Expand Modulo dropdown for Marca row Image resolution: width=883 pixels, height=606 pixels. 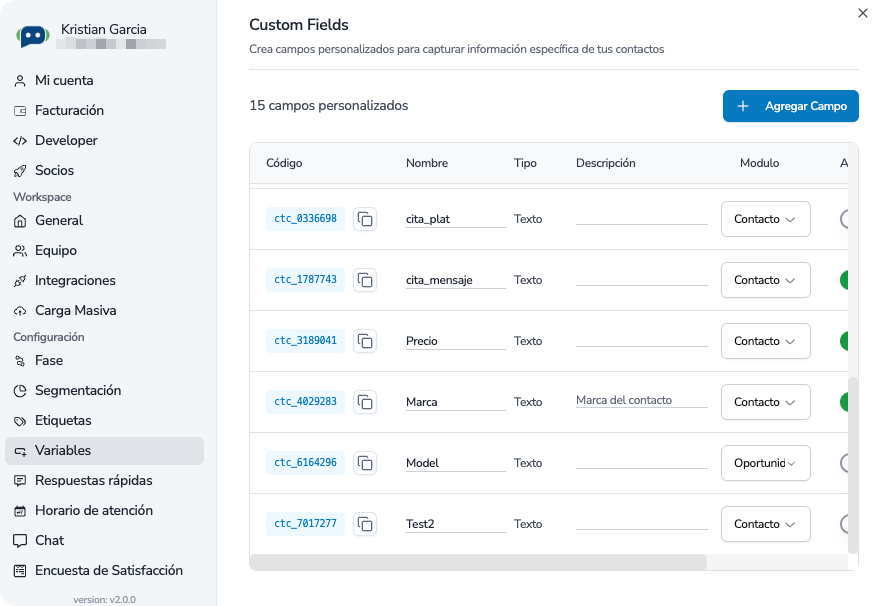[765, 402]
